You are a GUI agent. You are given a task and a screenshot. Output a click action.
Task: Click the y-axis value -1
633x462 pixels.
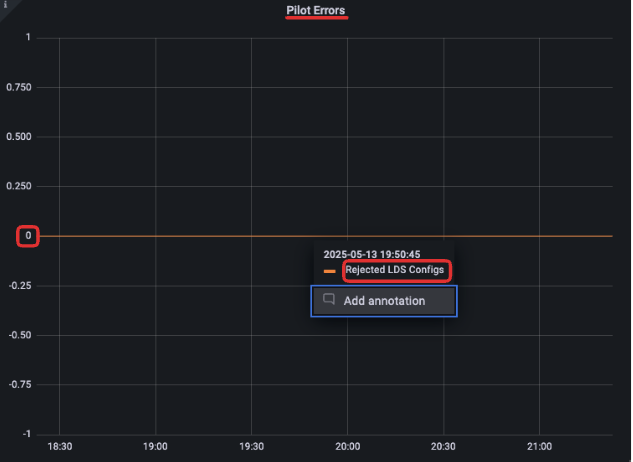27,434
